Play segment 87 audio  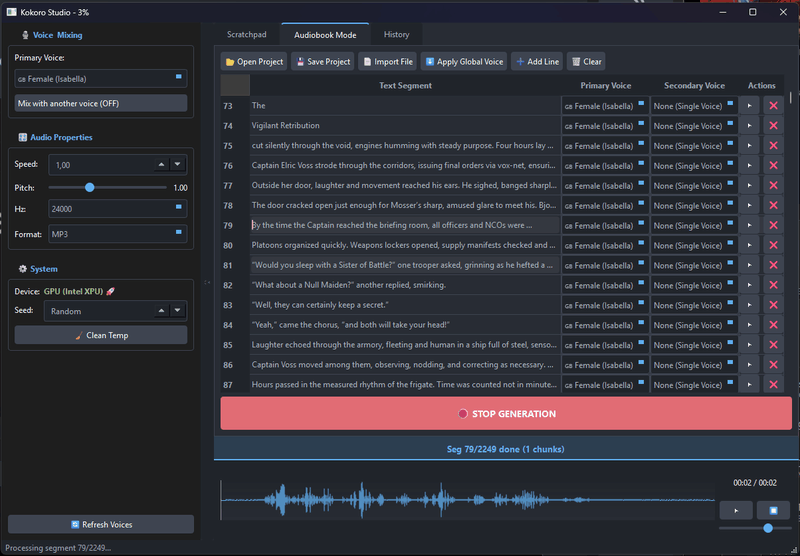(x=749, y=384)
